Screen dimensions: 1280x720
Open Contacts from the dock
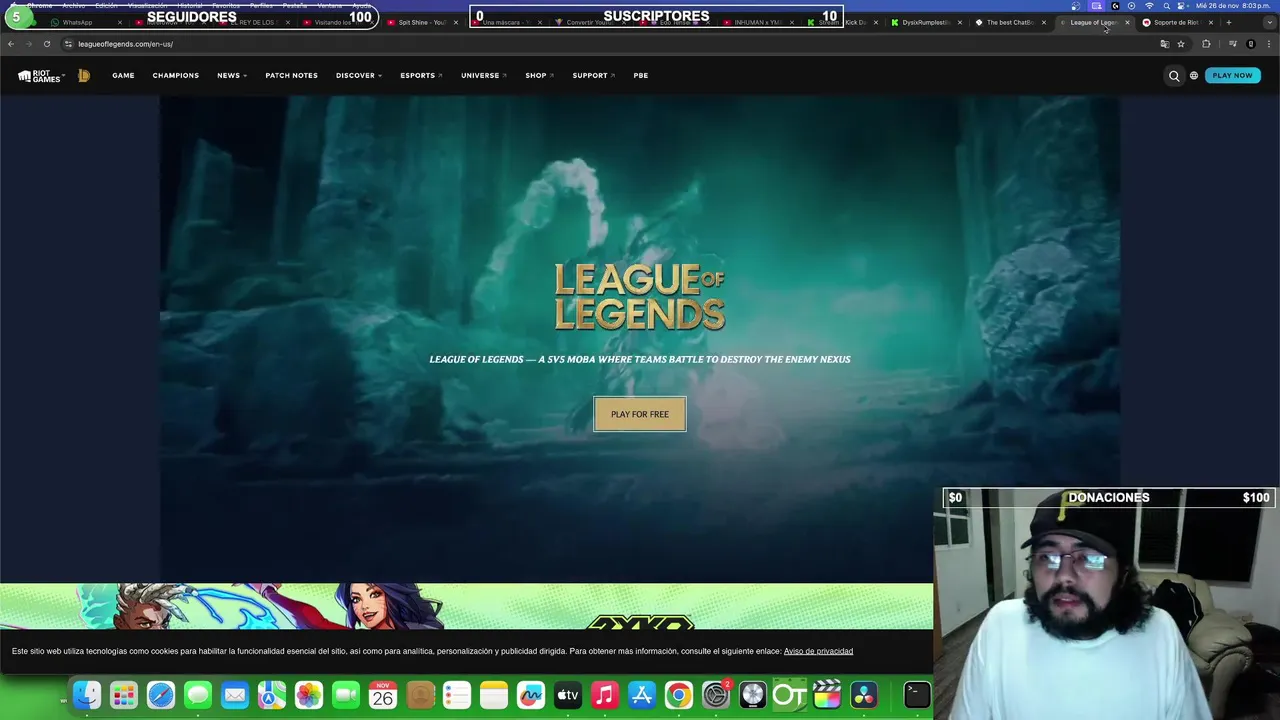click(420, 694)
